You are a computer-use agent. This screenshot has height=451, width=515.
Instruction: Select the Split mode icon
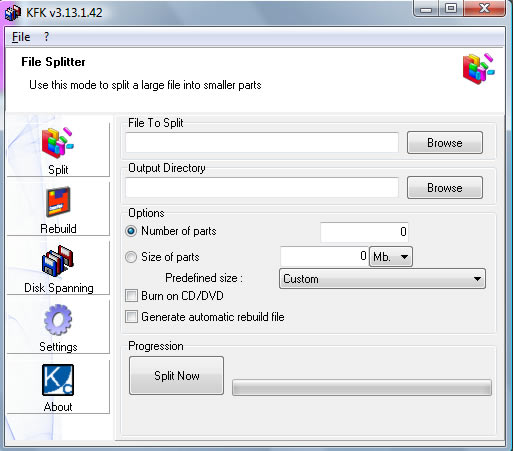click(58, 144)
